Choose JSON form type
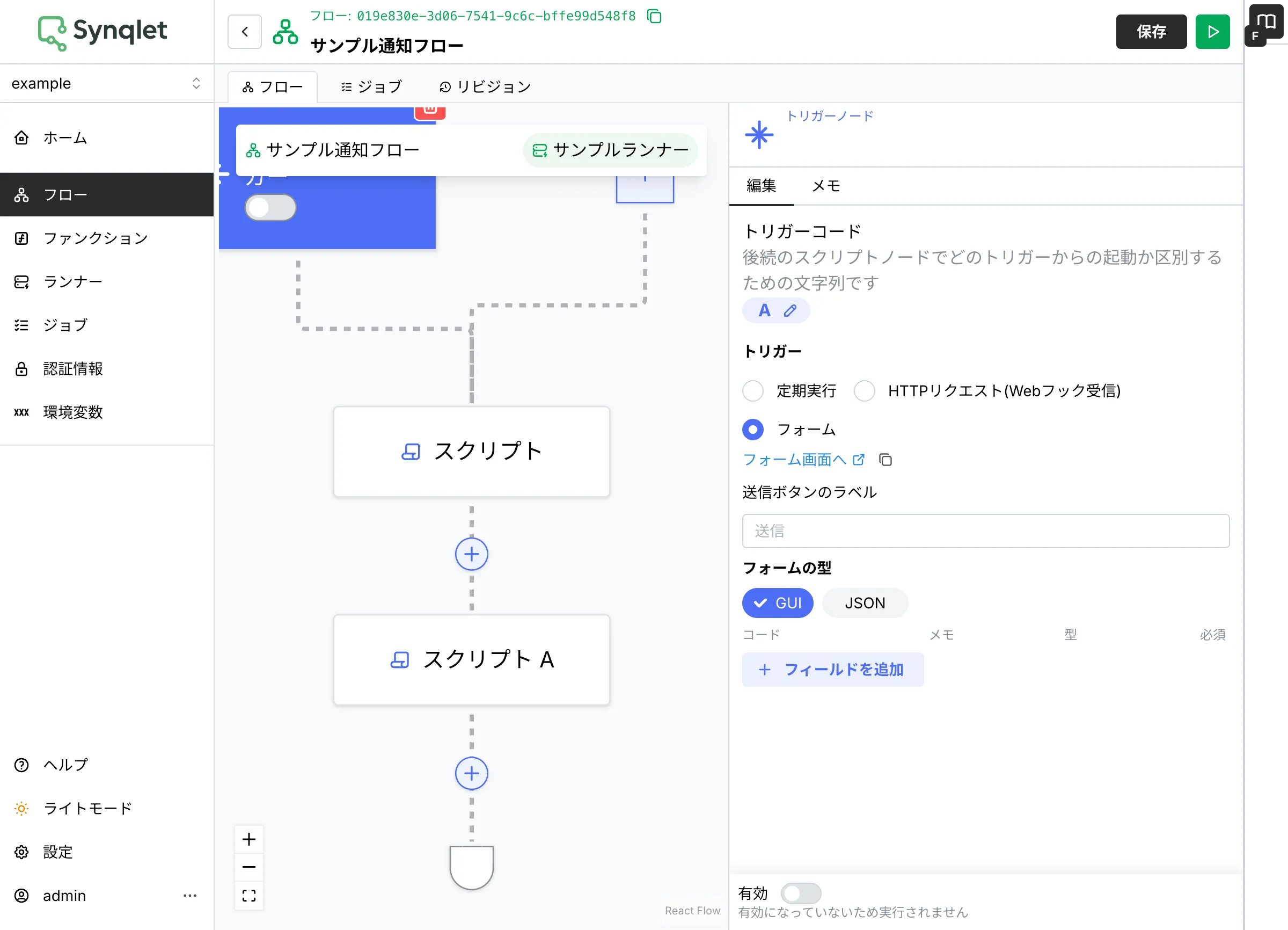Viewport: 1288px width, 930px height. [865, 603]
